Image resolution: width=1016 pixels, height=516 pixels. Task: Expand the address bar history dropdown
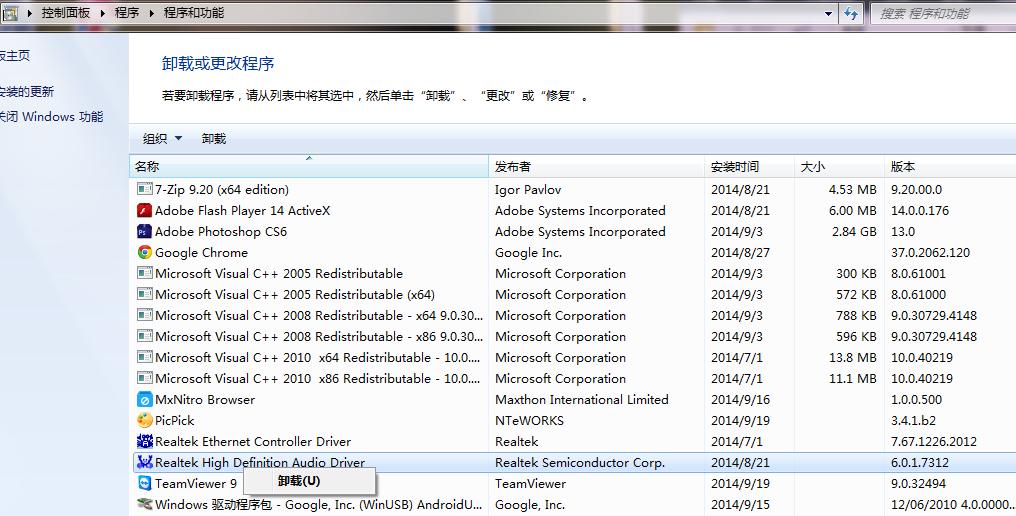tap(828, 13)
